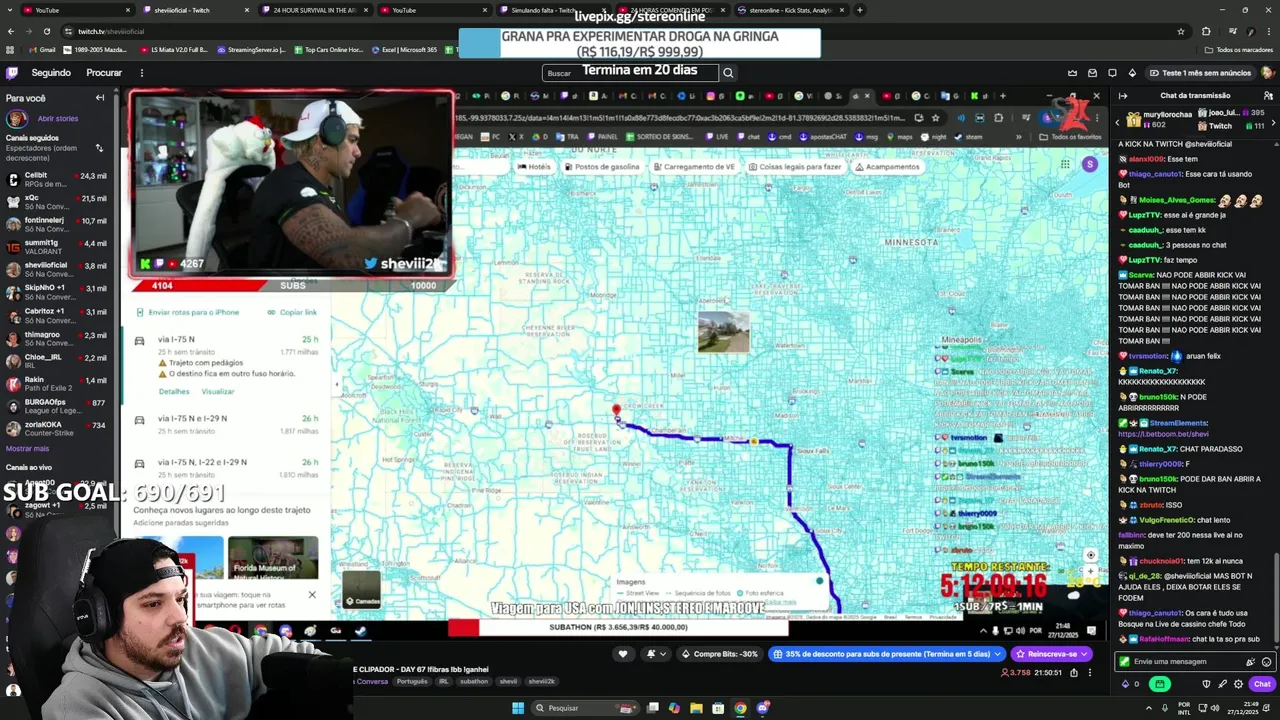Click the Windows taskbar Pesquisar box
The width and height of the screenshot is (1280, 720).
[583, 708]
